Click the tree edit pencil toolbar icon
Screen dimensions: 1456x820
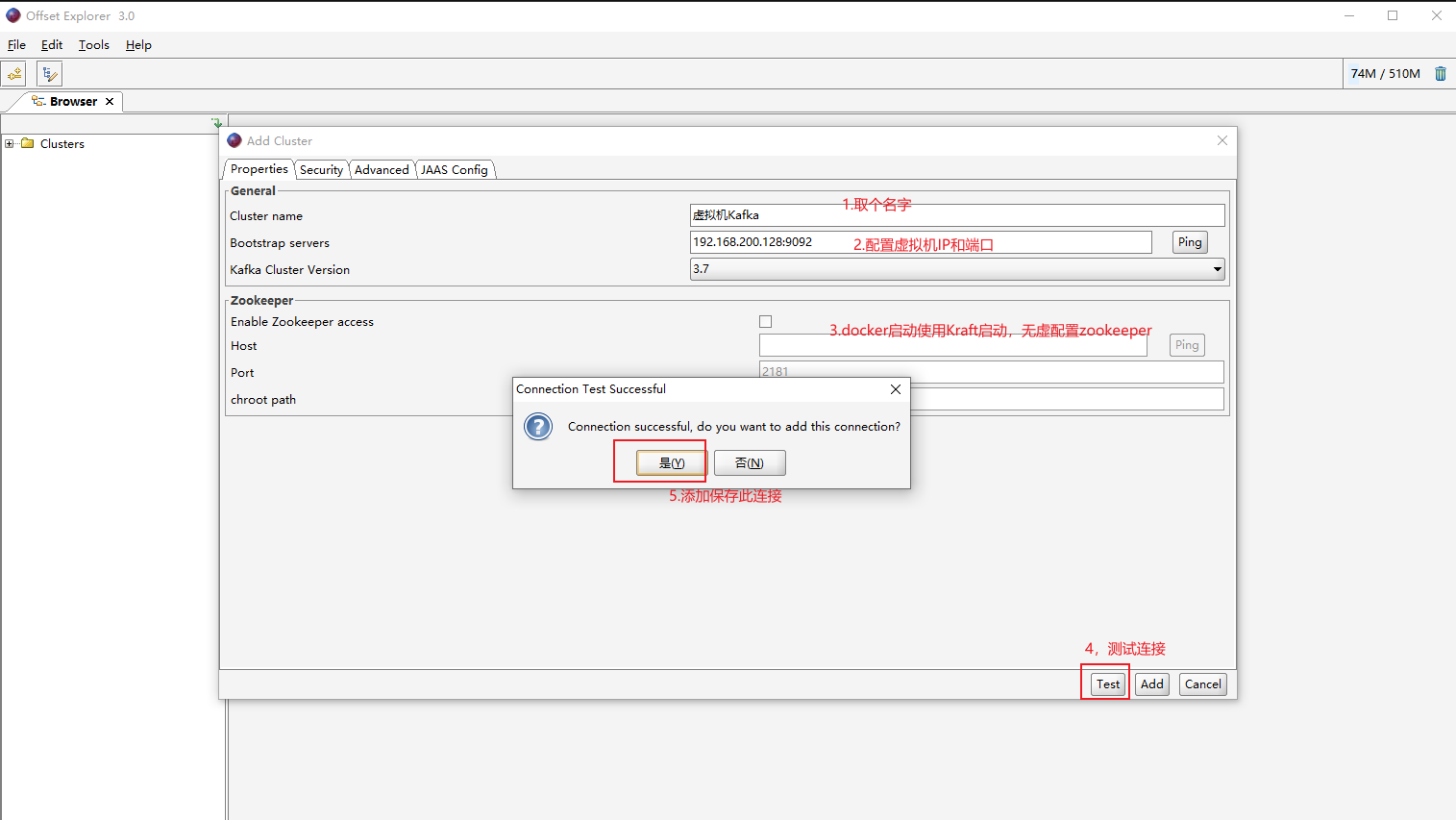point(49,74)
